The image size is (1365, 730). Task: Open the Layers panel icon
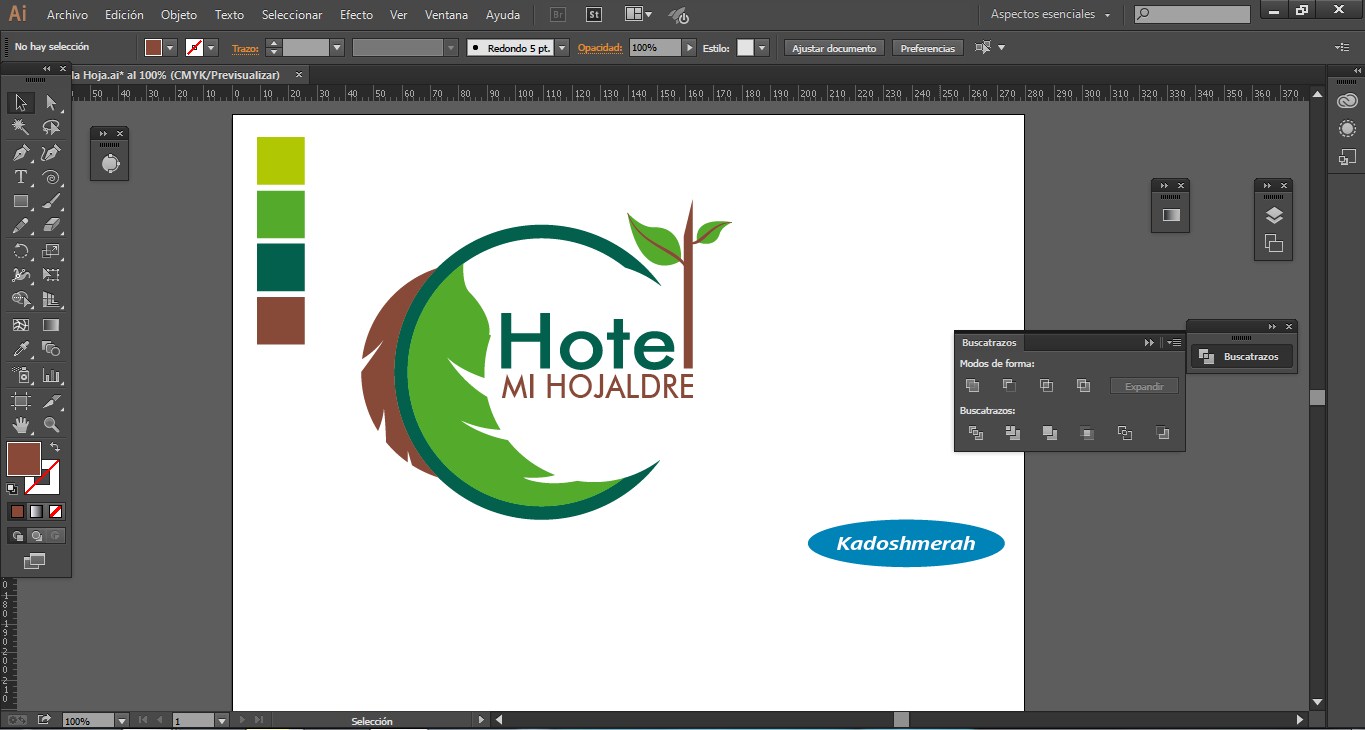(x=1273, y=215)
